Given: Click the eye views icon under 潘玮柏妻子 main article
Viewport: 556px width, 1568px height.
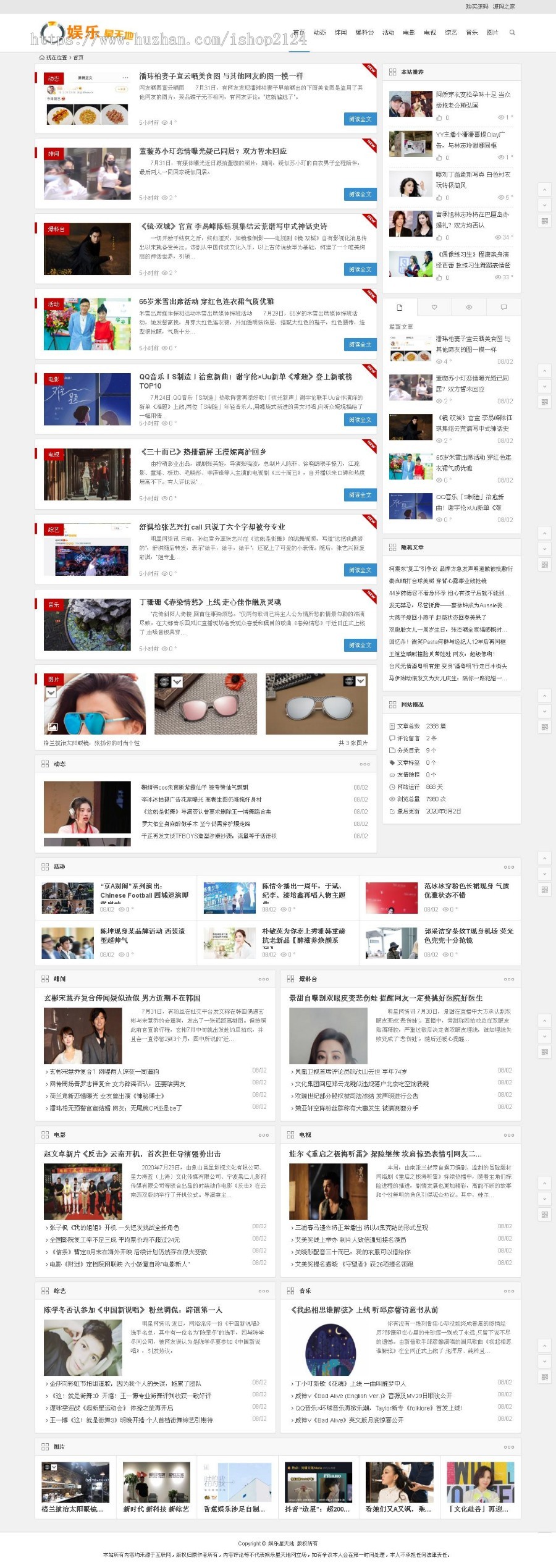Looking at the screenshot, I should click(x=165, y=123).
